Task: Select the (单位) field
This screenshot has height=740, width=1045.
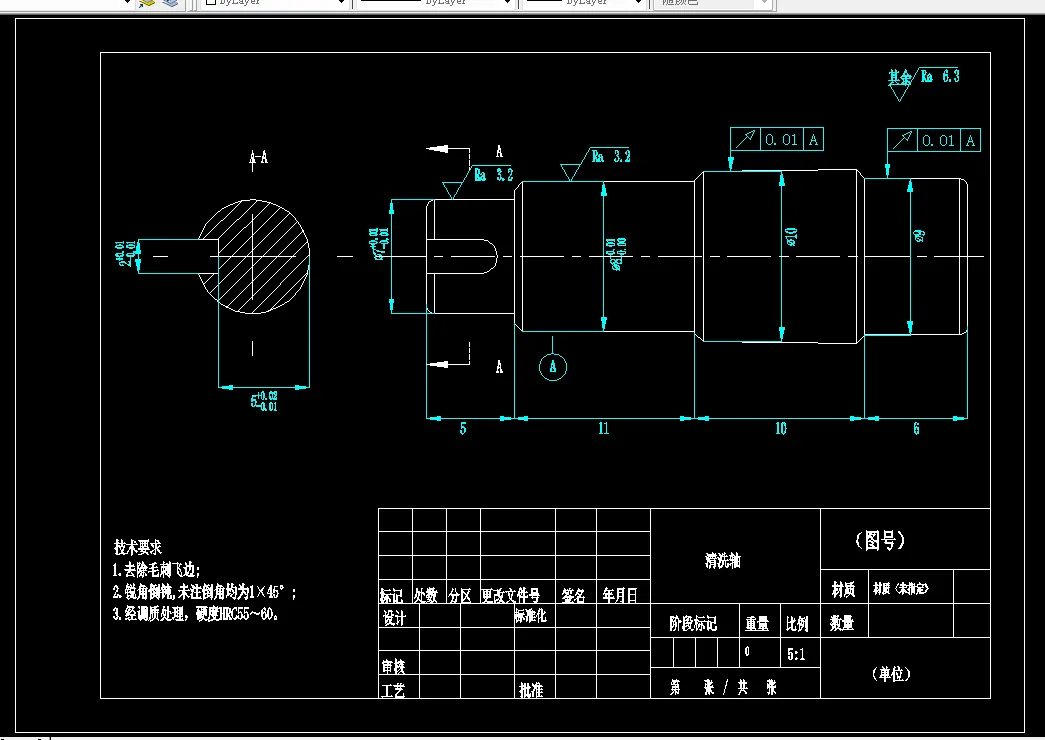Action: [891, 674]
